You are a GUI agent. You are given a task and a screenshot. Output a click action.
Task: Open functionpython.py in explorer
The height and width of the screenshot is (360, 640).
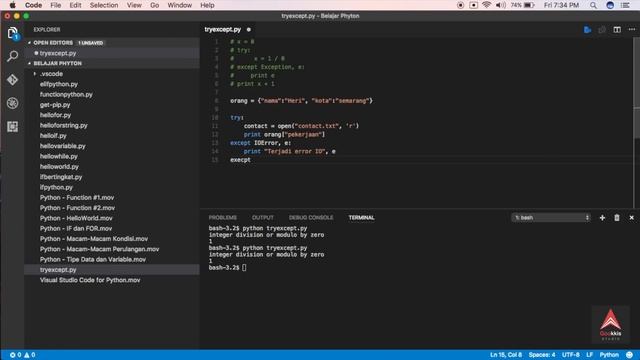(66, 94)
